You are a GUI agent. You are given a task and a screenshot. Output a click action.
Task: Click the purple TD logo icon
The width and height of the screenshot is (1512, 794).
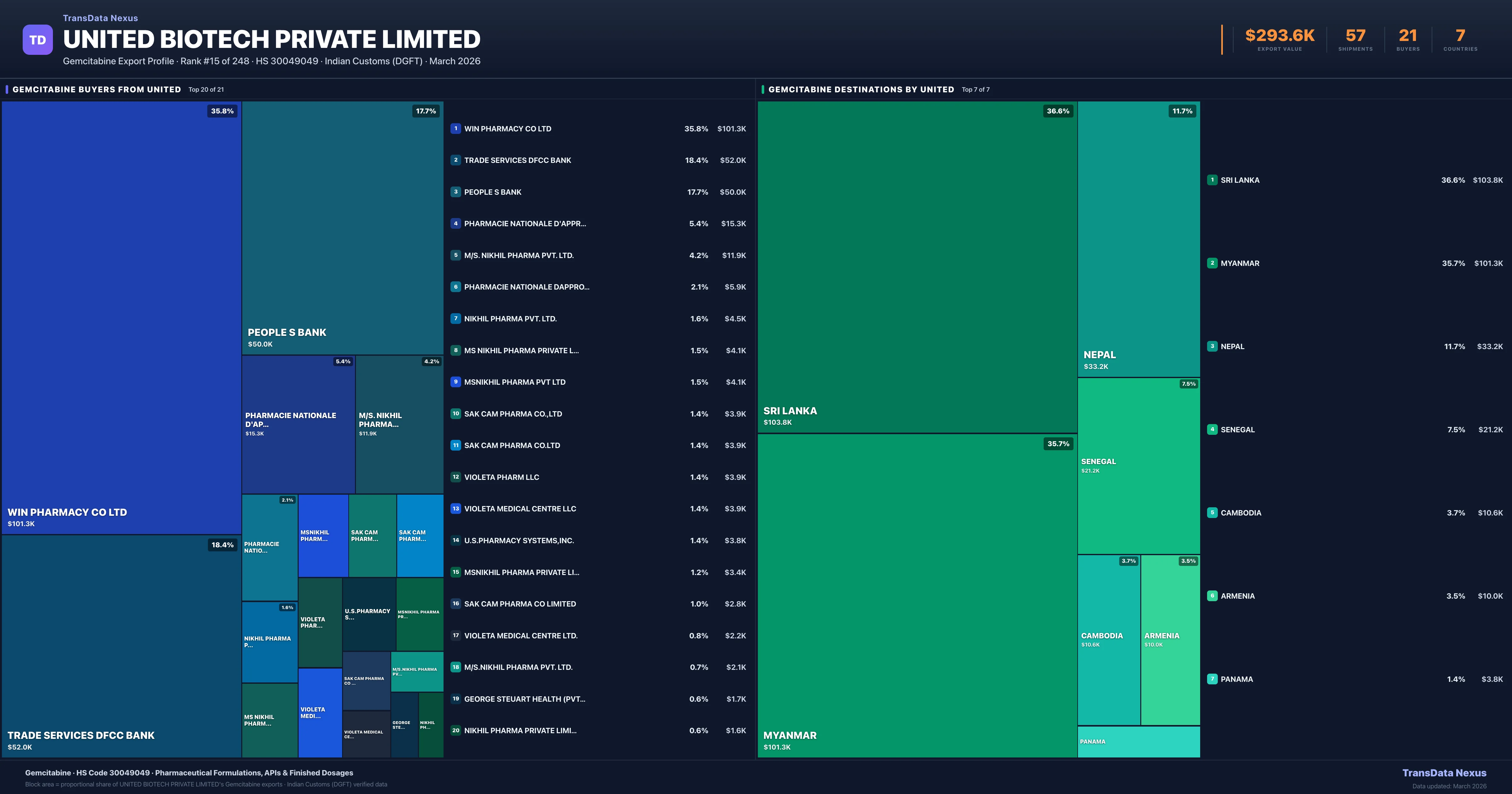[37, 40]
